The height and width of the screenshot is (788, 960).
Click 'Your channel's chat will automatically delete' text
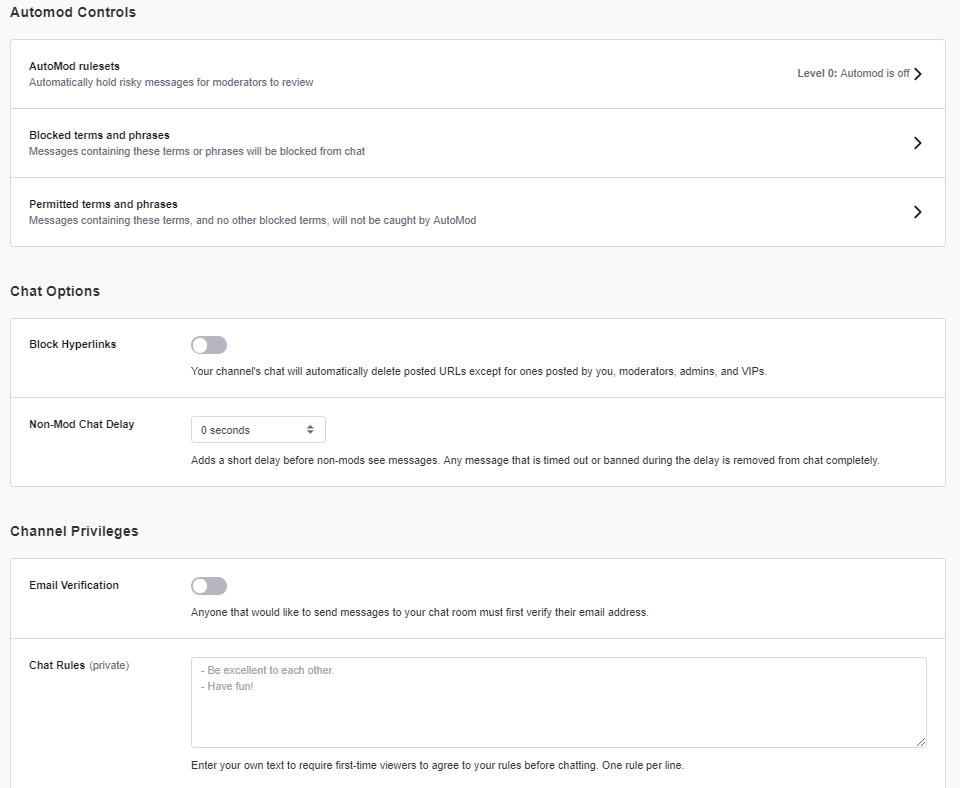tap(479, 372)
